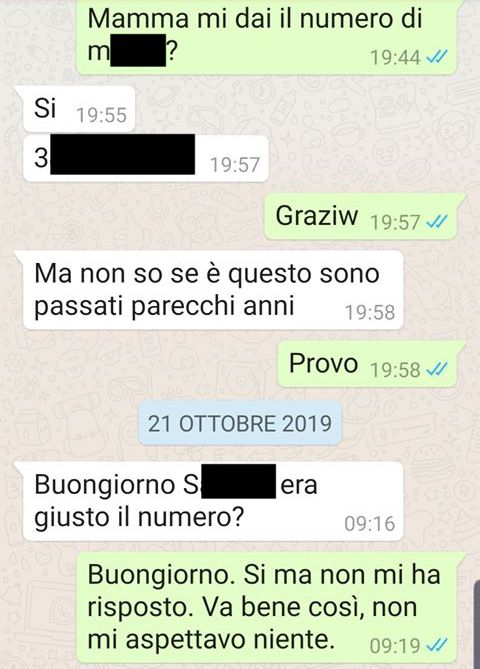Tap the redacted name after Buongiorno S
Viewport: 480px width, 669px height.
point(239,482)
